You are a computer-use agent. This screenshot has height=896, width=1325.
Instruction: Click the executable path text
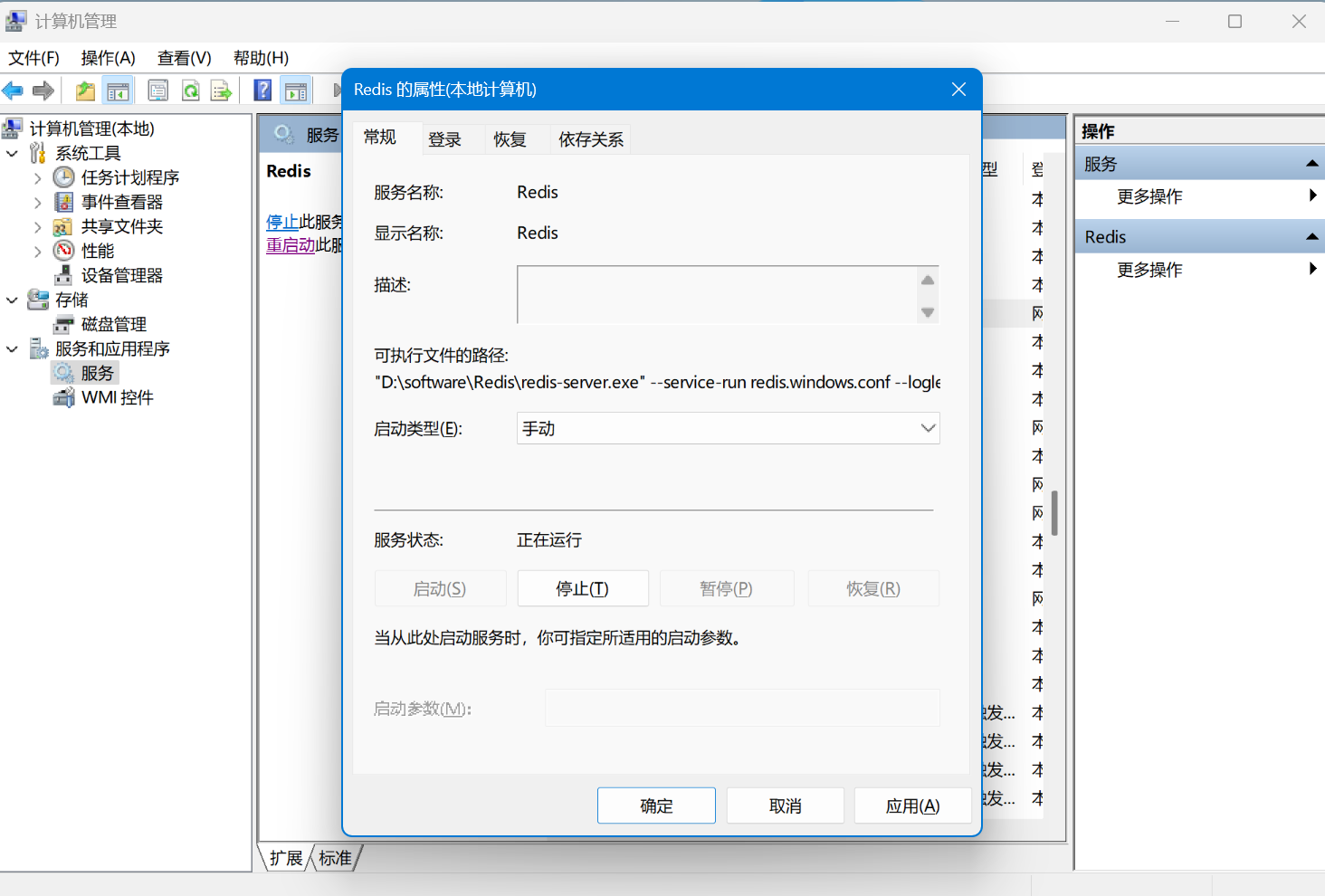[657, 382]
